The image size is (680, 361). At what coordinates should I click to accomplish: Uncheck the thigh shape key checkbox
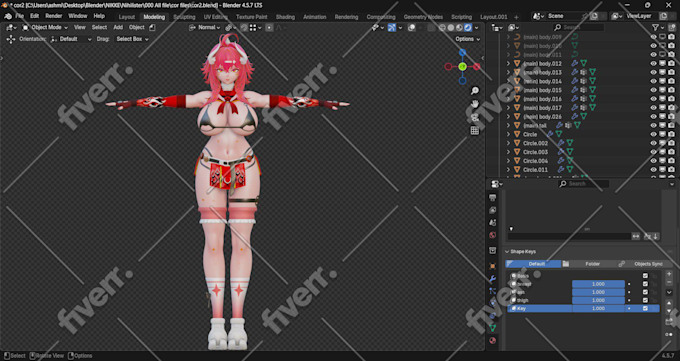click(x=645, y=300)
